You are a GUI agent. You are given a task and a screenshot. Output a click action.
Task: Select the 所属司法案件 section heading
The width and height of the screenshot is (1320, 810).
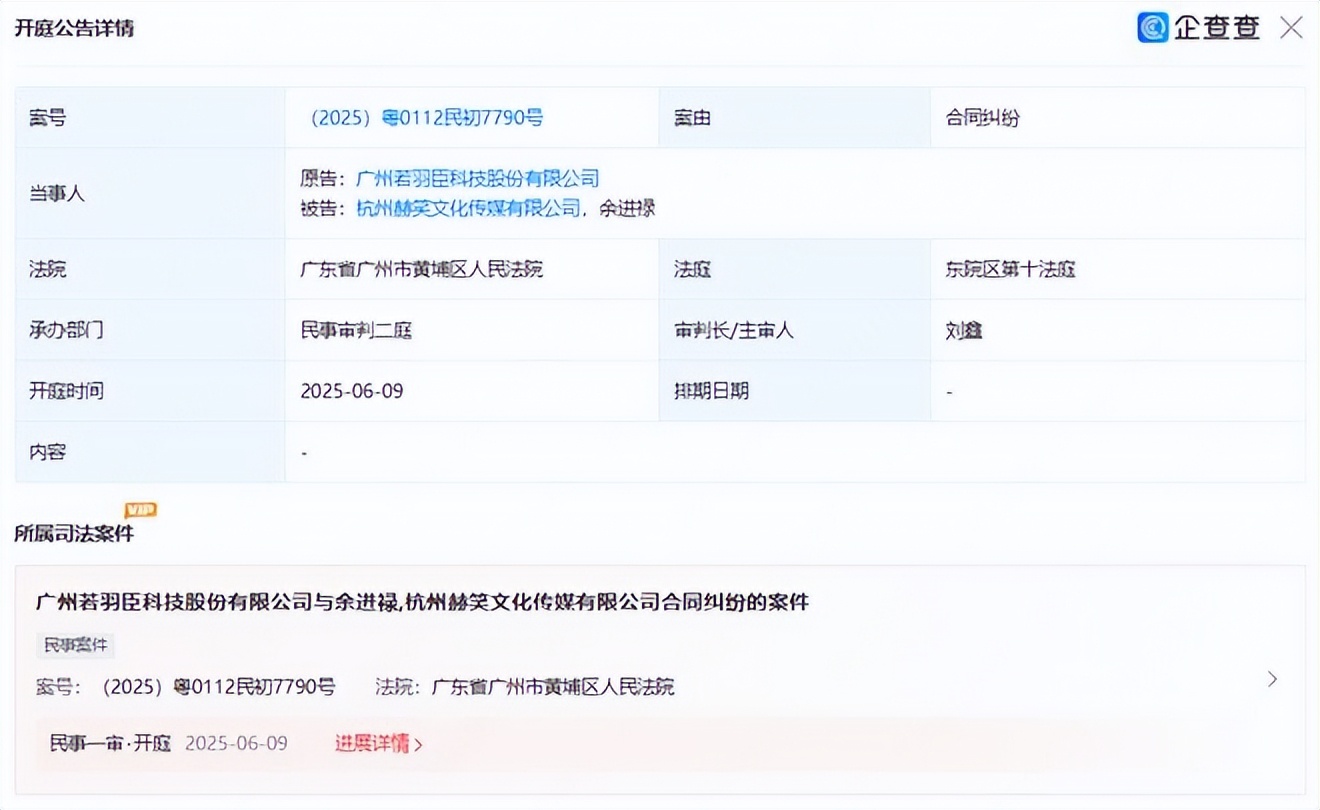pos(74,533)
